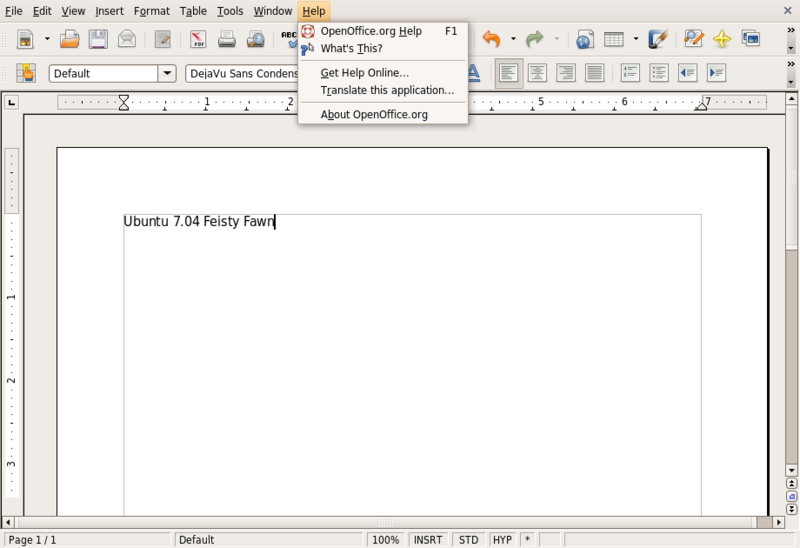
Task: Click the horizontal scrollbar right arrow
Action: [x=778, y=522]
